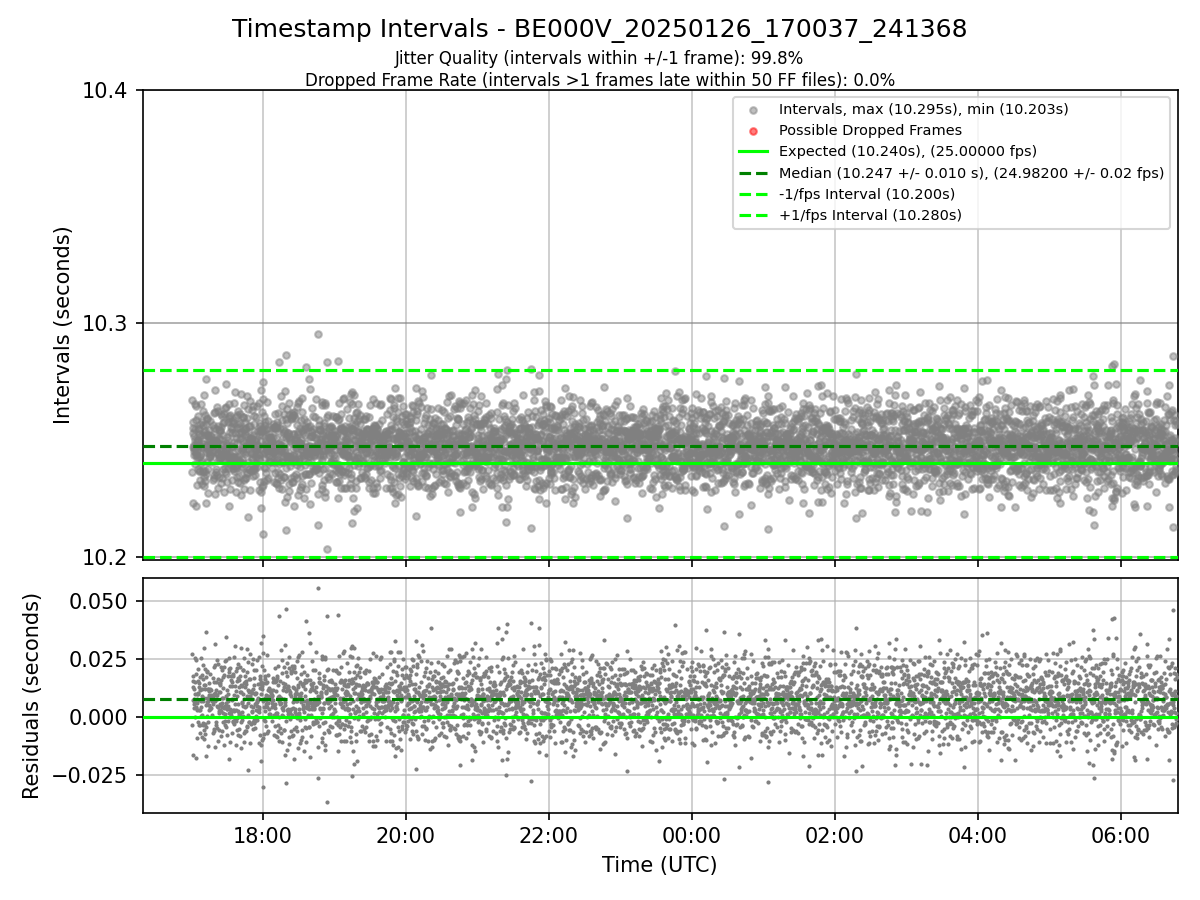Click the 00:00 time tick label

[692, 835]
